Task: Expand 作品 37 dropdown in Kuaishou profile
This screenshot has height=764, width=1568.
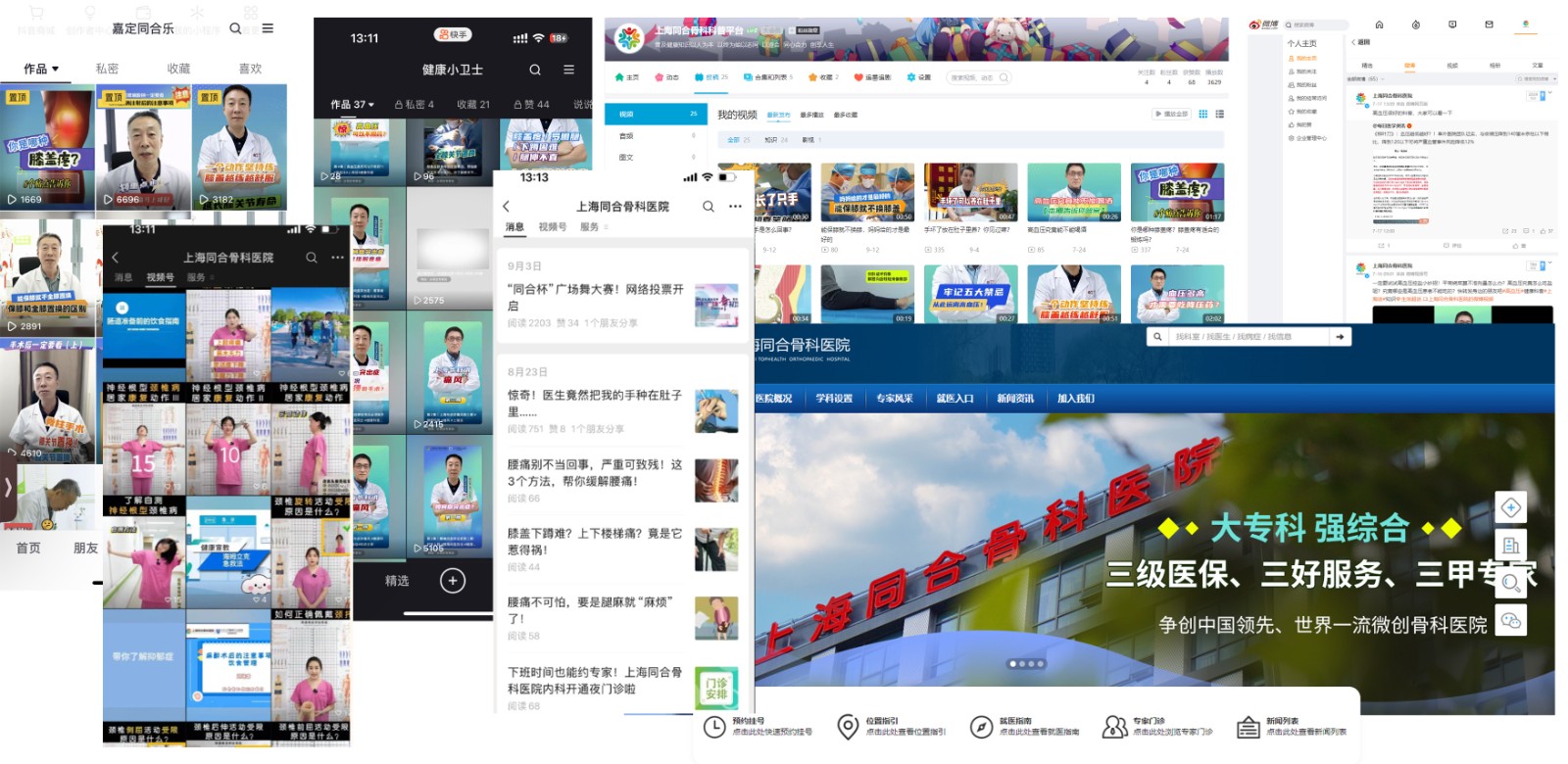Action: coord(353,104)
